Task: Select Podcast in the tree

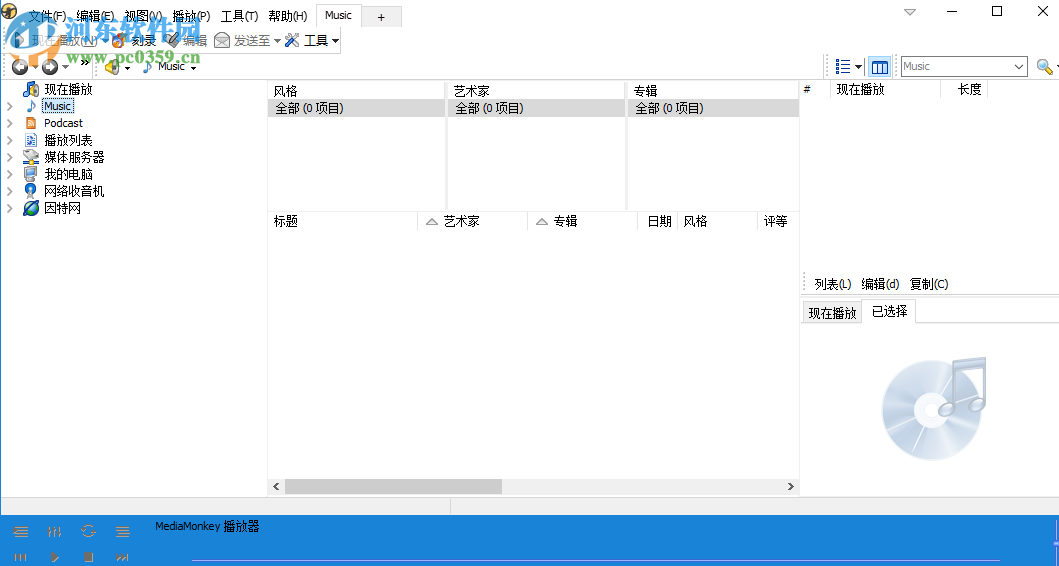Action: coord(63,123)
